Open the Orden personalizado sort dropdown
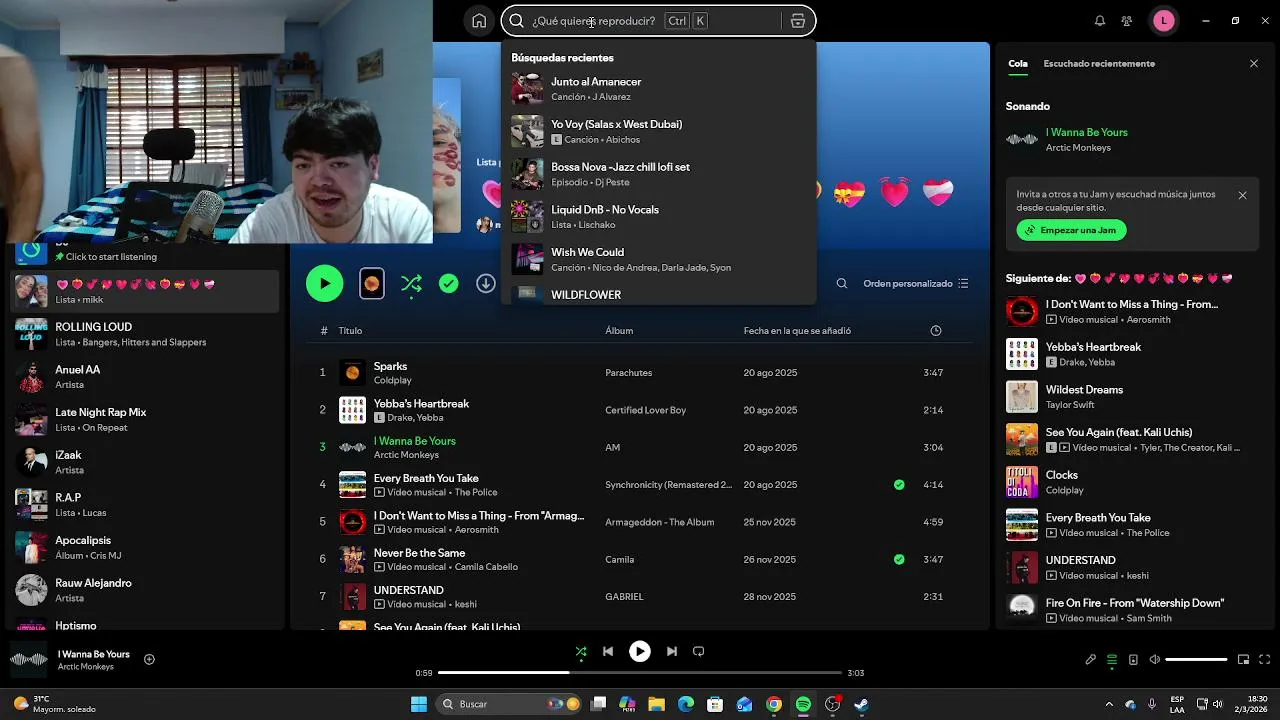Screen dimensions: 1280x720 (916, 284)
